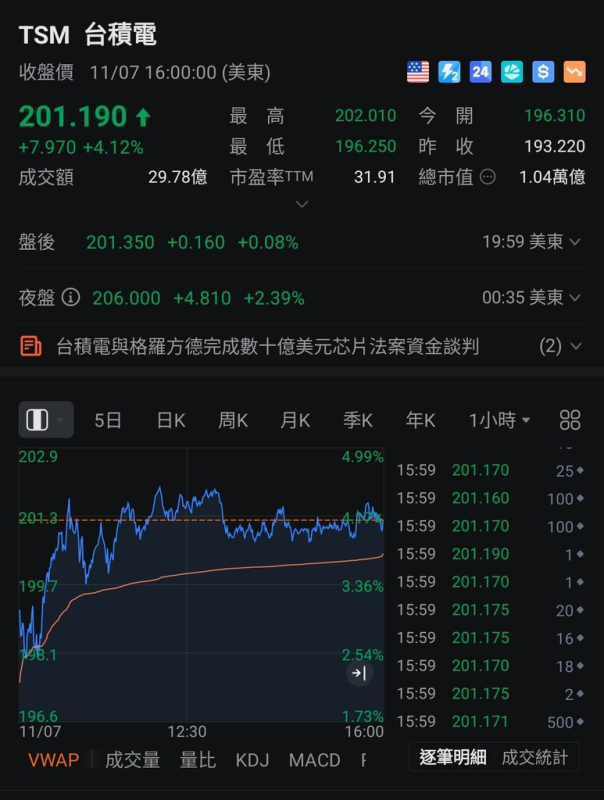The image size is (604, 800).
Task: Select the KDJ indicator
Action: tap(252, 760)
